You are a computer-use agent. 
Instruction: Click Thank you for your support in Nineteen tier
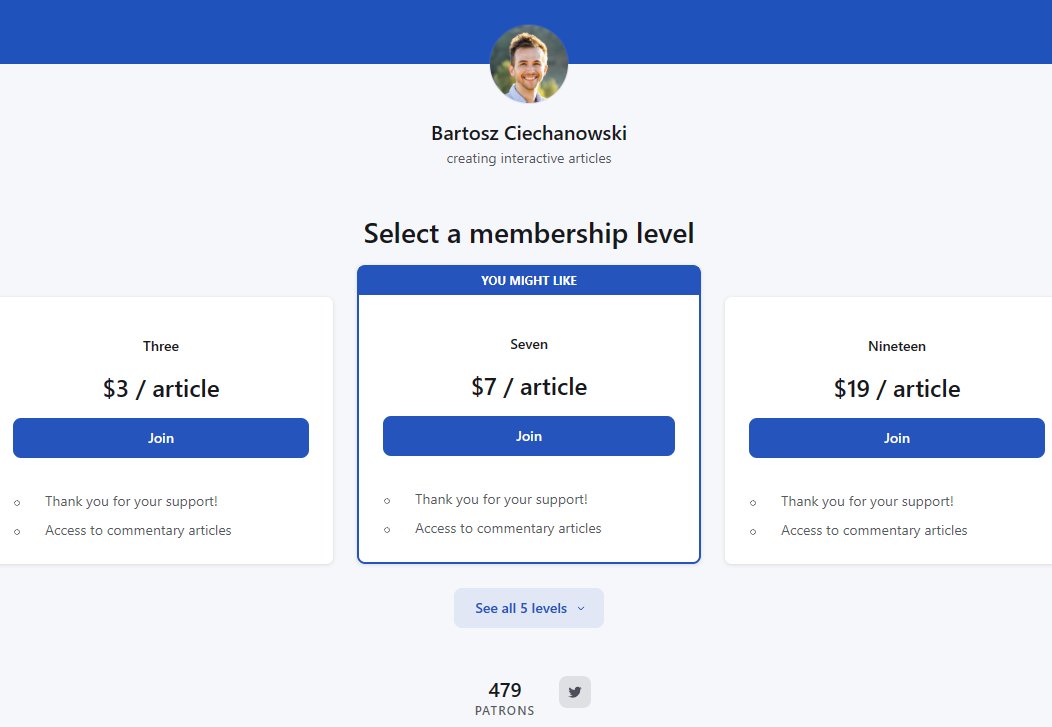coord(867,501)
